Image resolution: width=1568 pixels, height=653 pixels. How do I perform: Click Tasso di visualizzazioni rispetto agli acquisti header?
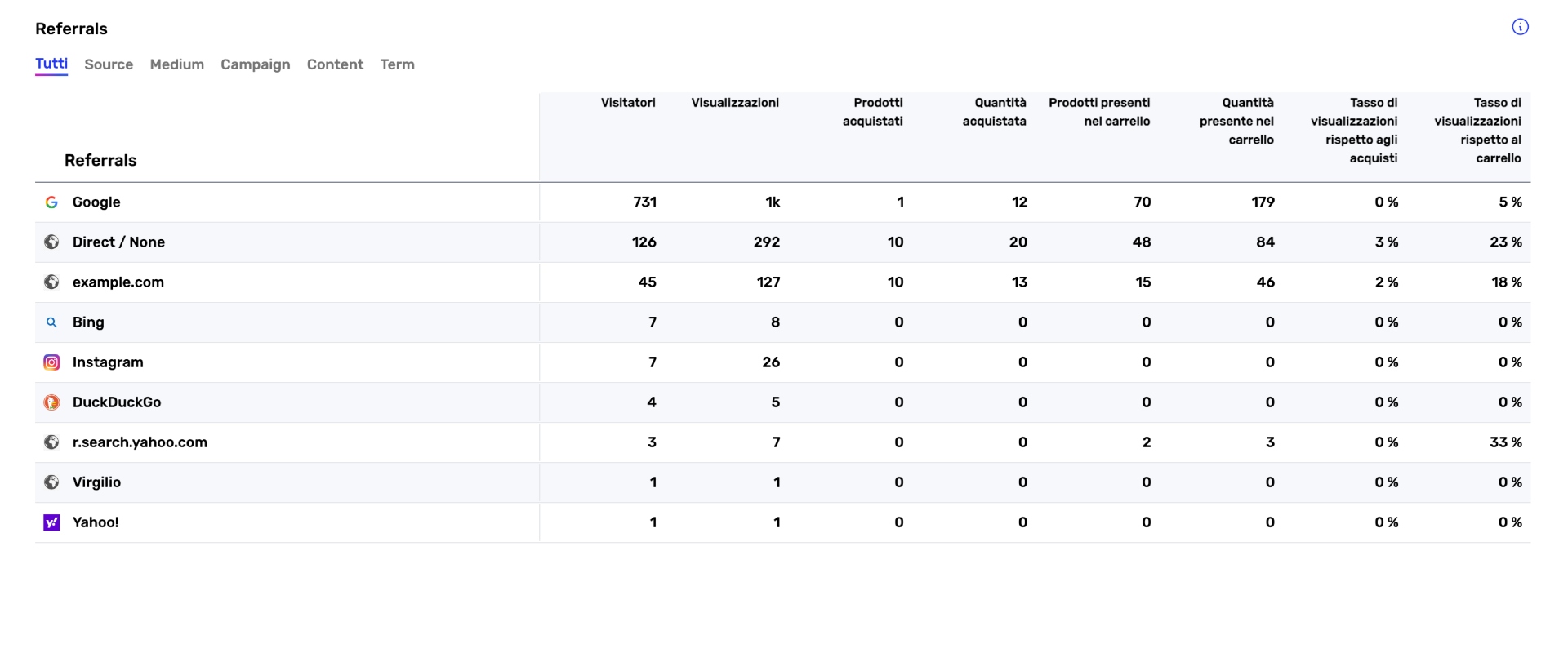(x=1354, y=130)
